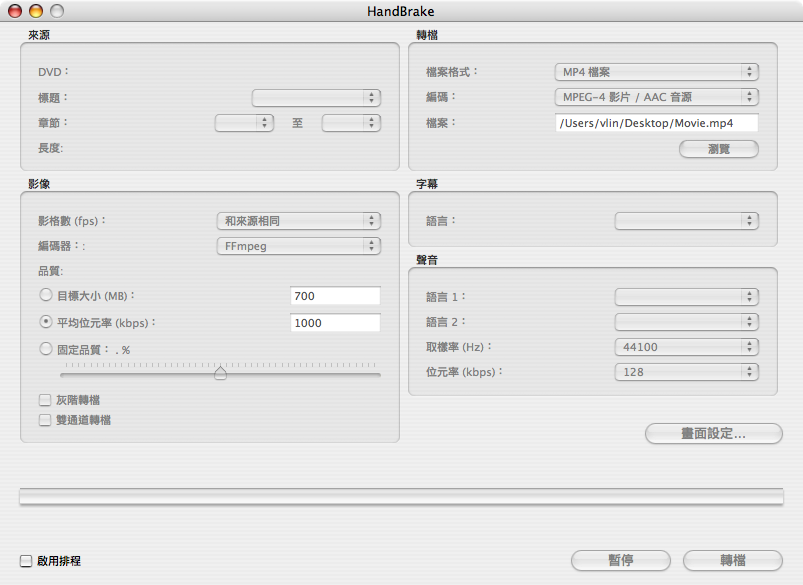
Task: Open the 語言 1 audio dropdown
Action: [x=687, y=297]
